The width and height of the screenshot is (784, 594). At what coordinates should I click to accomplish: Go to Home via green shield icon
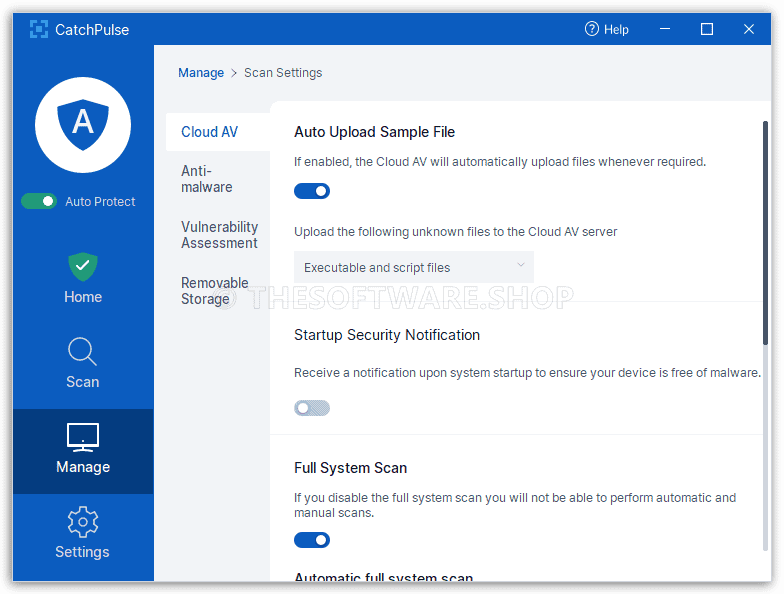[83, 267]
